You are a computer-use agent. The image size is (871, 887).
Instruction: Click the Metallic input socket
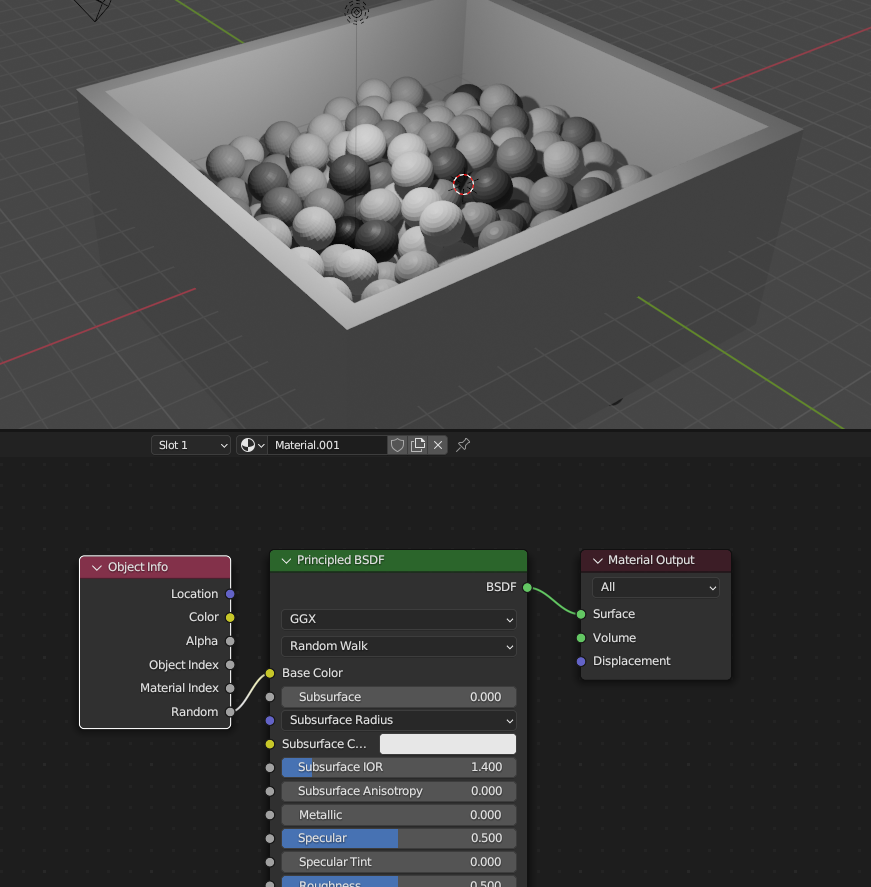[x=270, y=815]
